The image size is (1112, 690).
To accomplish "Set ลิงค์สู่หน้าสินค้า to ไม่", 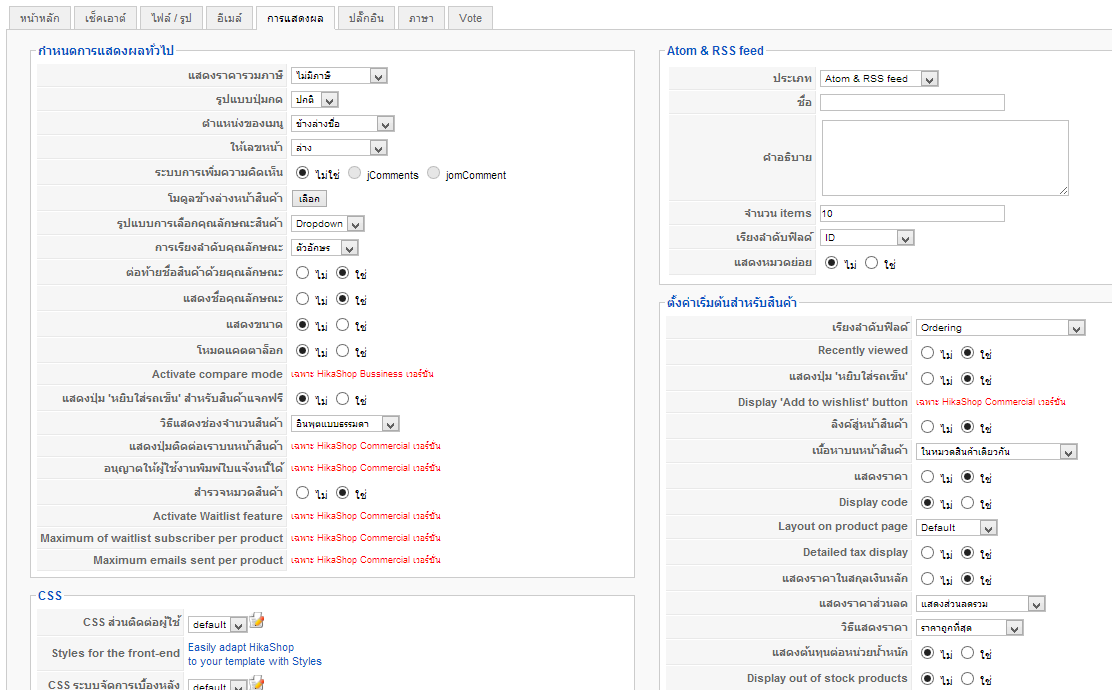I will [927, 427].
